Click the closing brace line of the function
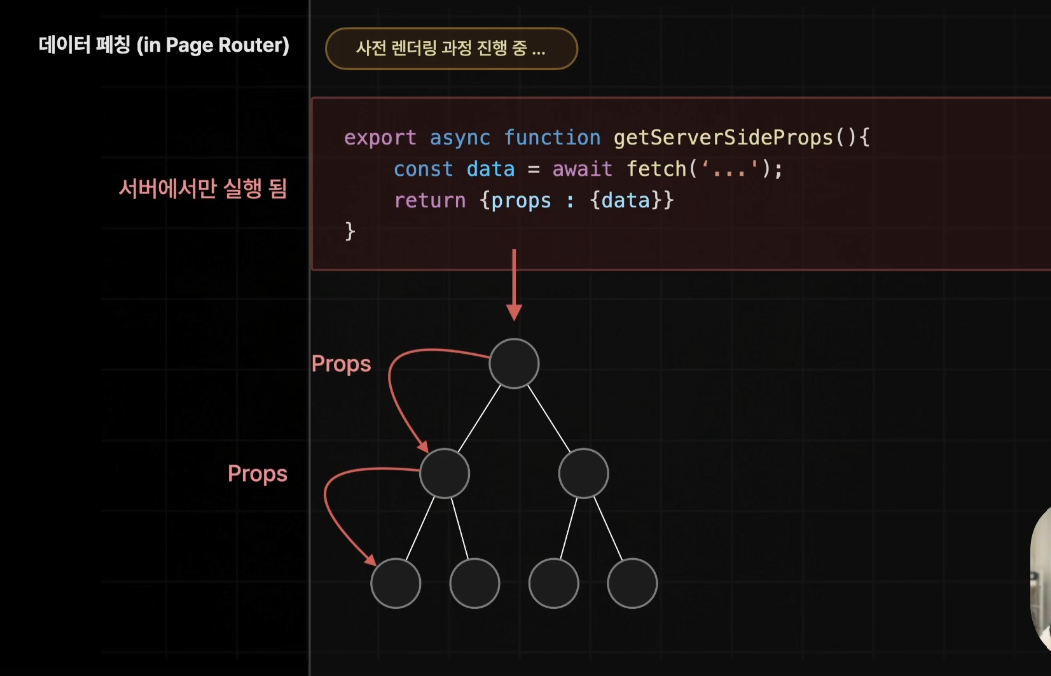Image resolution: width=1051 pixels, height=676 pixels. coord(350,231)
